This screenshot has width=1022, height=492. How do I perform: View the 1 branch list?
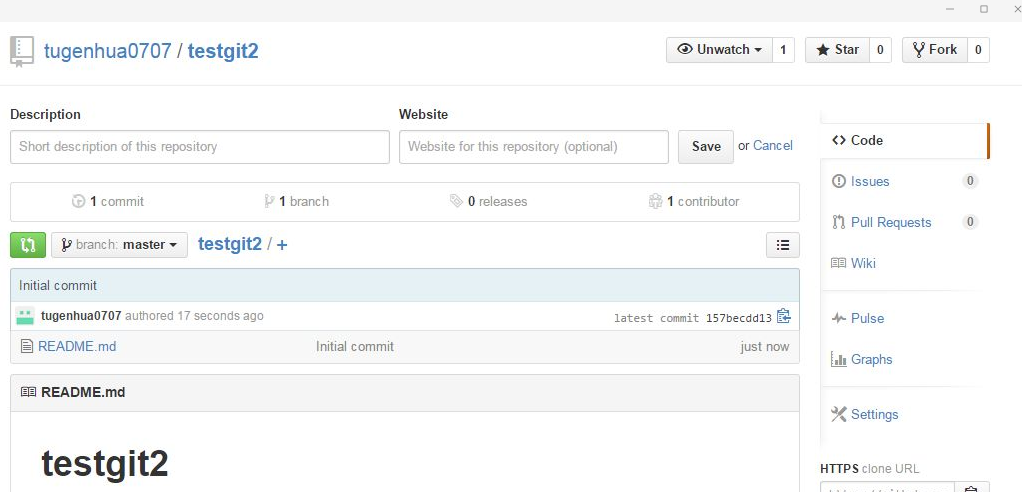coord(296,202)
